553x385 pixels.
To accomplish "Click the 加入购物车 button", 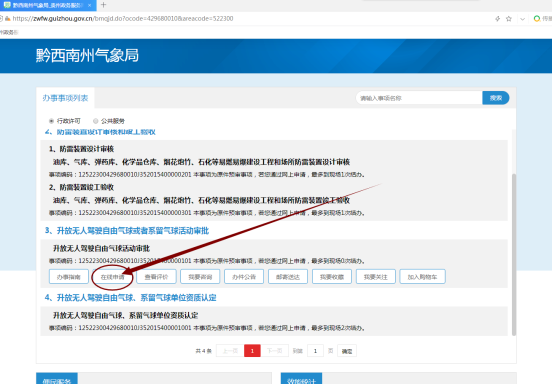I will [422, 277].
